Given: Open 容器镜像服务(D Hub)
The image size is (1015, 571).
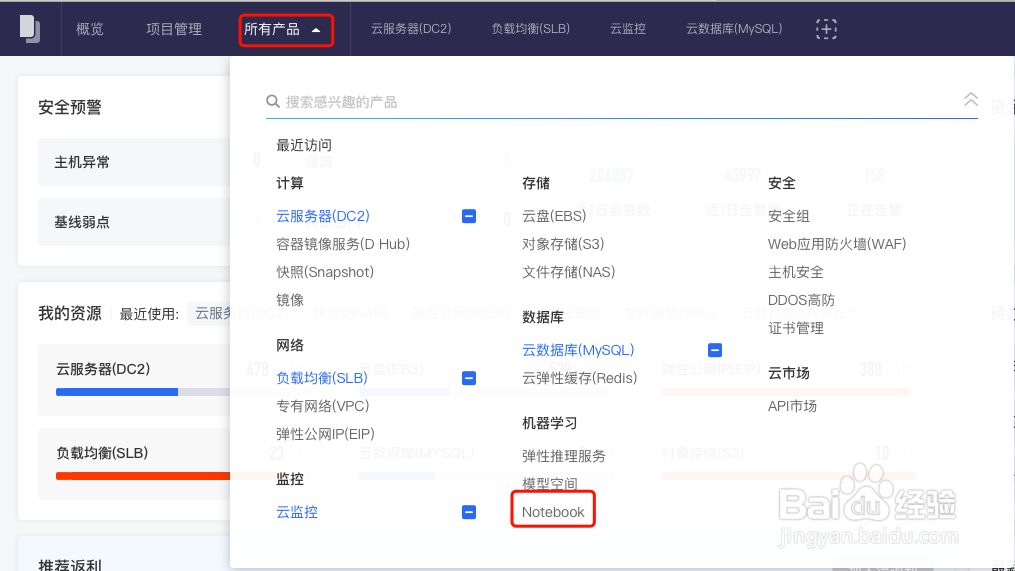Looking at the screenshot, I should click(342, 244).
